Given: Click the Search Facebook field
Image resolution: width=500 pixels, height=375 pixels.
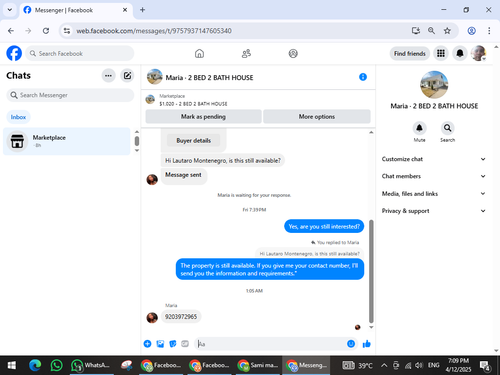Looking at the screenshot, I should 80,53.
